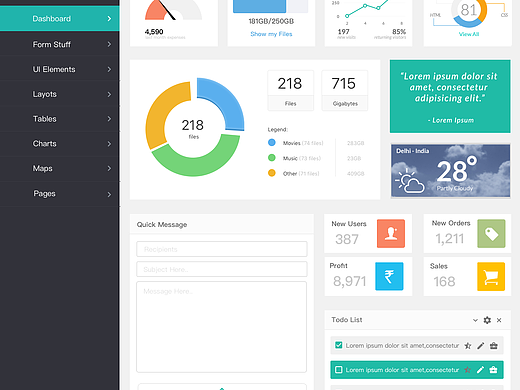Viewport: 520px width, 390px height.
Task: Expand the Pages chevron
Action: pos(109,194)
